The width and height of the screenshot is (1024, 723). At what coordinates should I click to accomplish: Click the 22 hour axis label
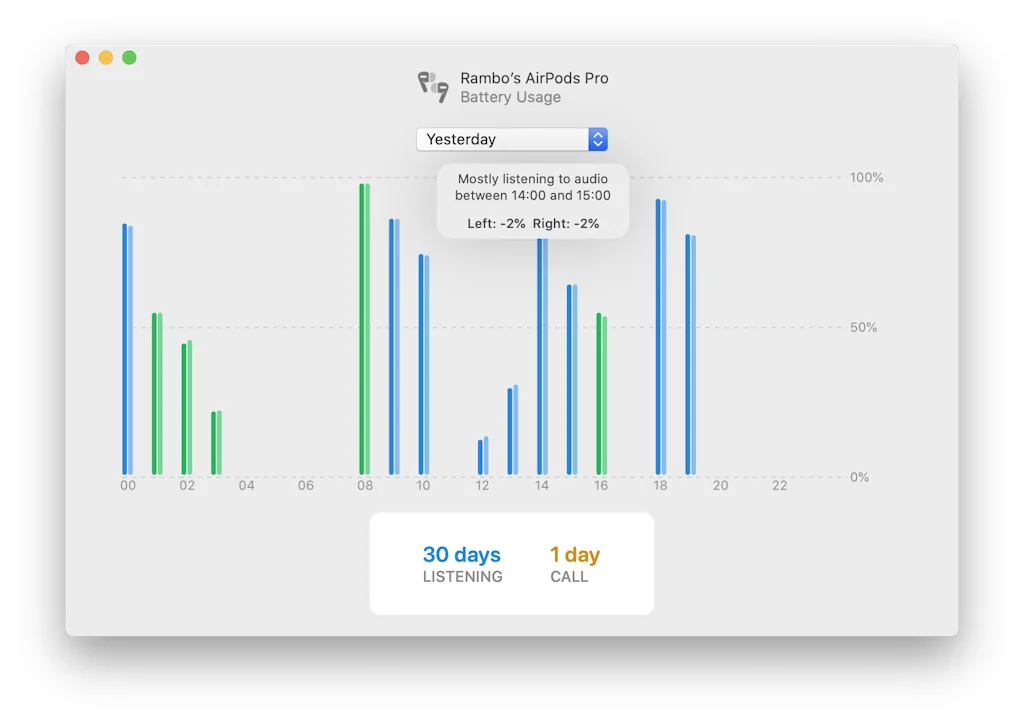click(x=780, y=485)
